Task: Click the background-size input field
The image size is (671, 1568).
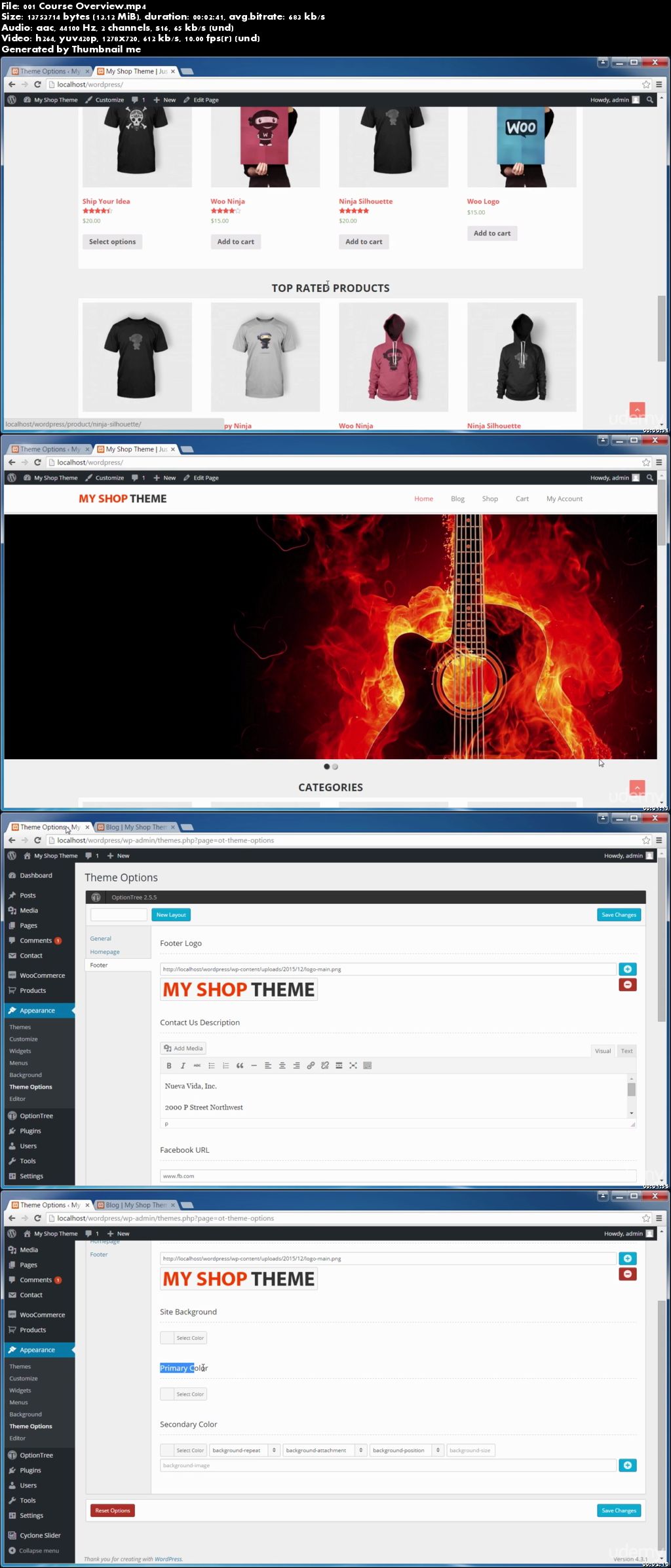Action: pyautogui.click(x=470, y=1450)
